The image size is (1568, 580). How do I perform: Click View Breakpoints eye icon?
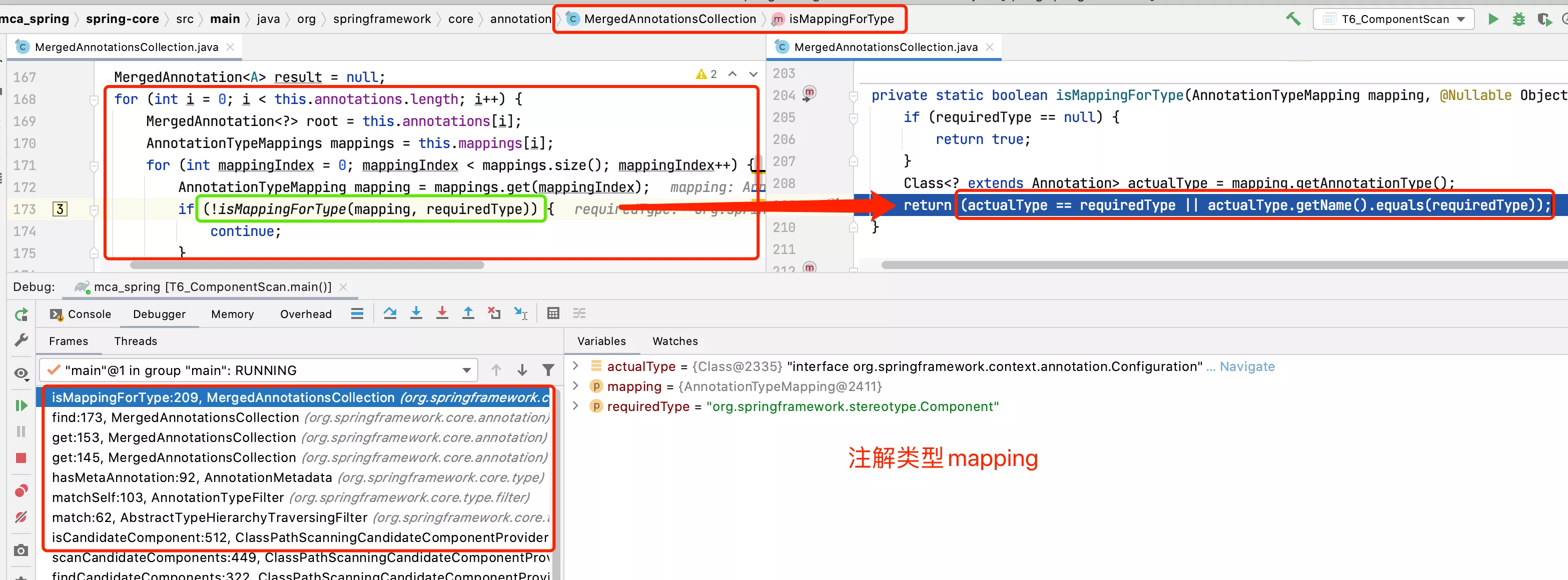click(x=22, y=373)
